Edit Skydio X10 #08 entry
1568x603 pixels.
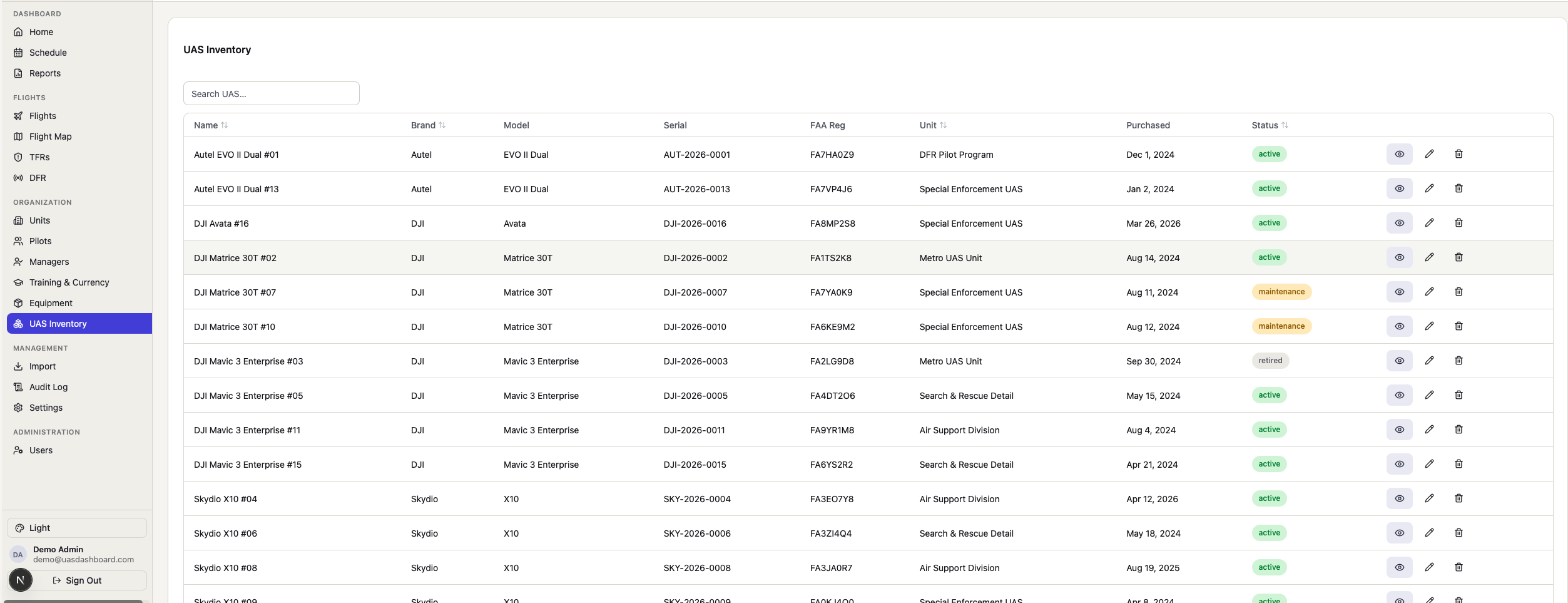(1429, 567)
